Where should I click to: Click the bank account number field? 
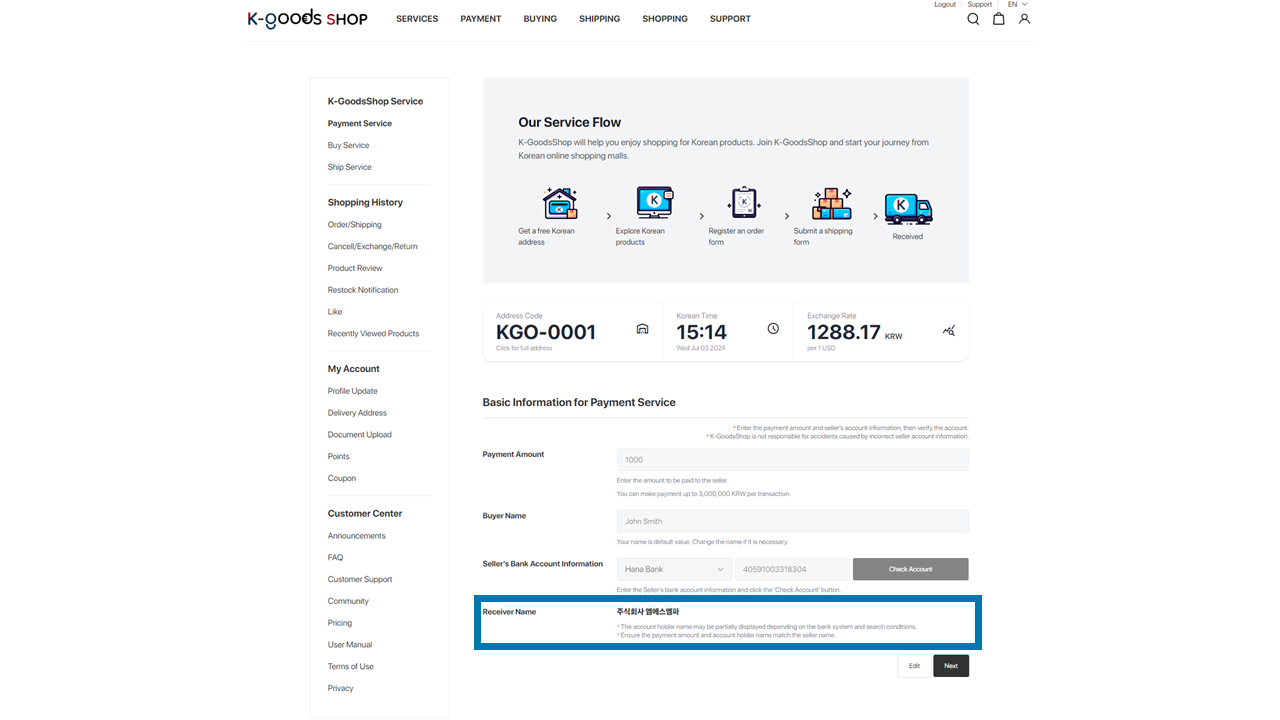[x=792, y=569]
